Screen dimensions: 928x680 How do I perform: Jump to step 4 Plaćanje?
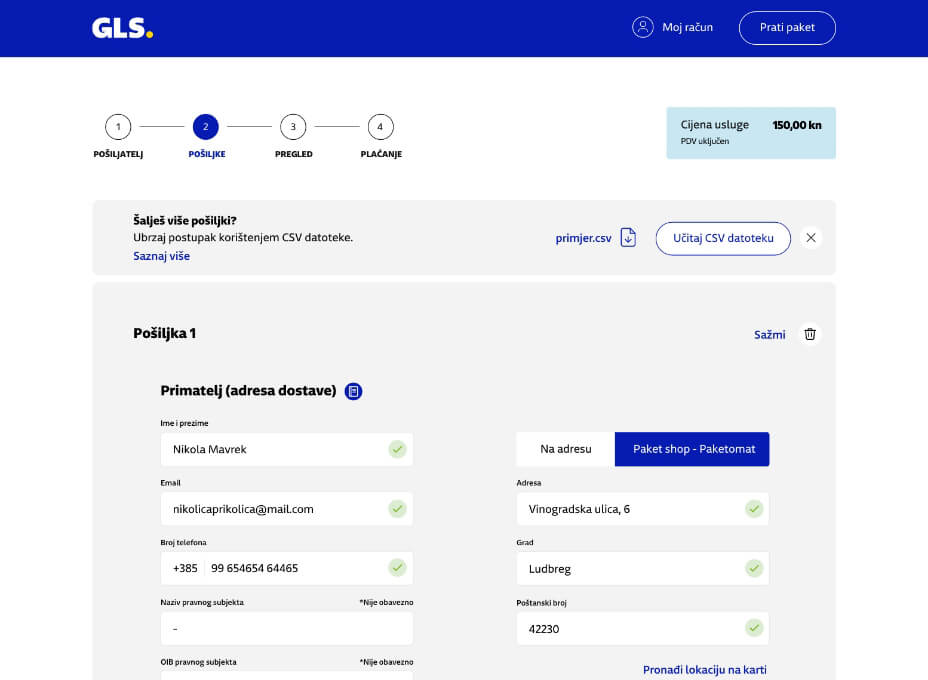[x=380, y=127]
